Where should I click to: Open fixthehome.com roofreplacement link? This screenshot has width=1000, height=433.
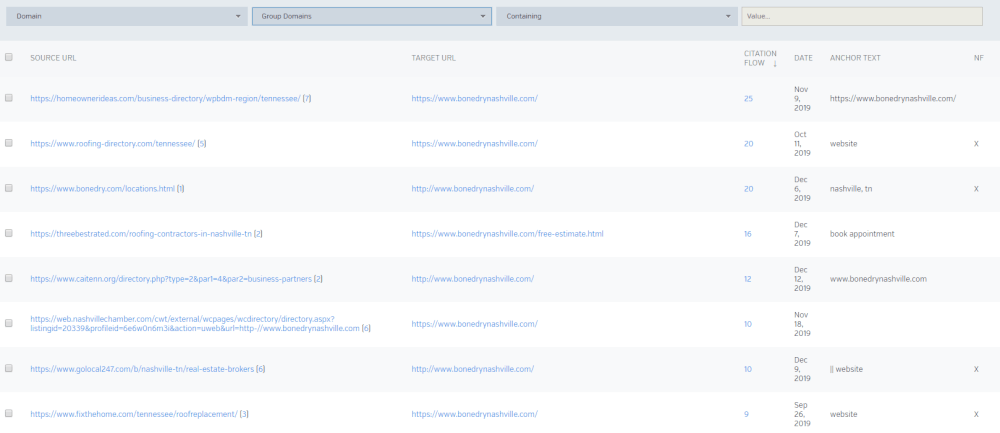pyautogui.click(x=133, y=414)
